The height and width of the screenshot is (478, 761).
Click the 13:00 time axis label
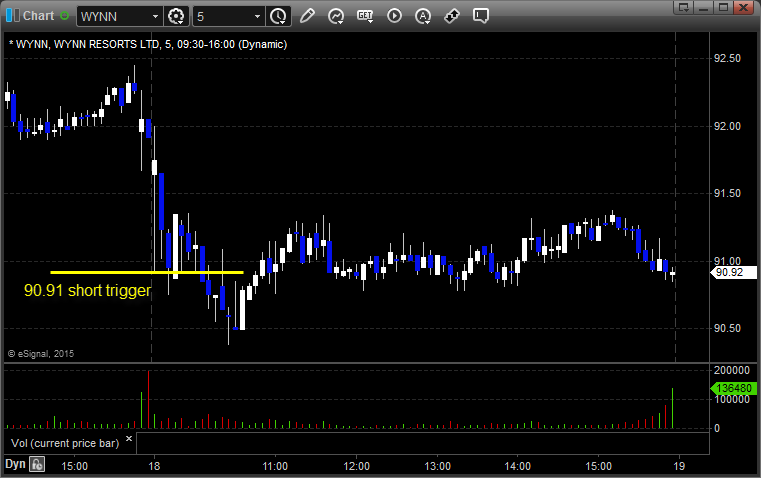[x=437, y=466]
